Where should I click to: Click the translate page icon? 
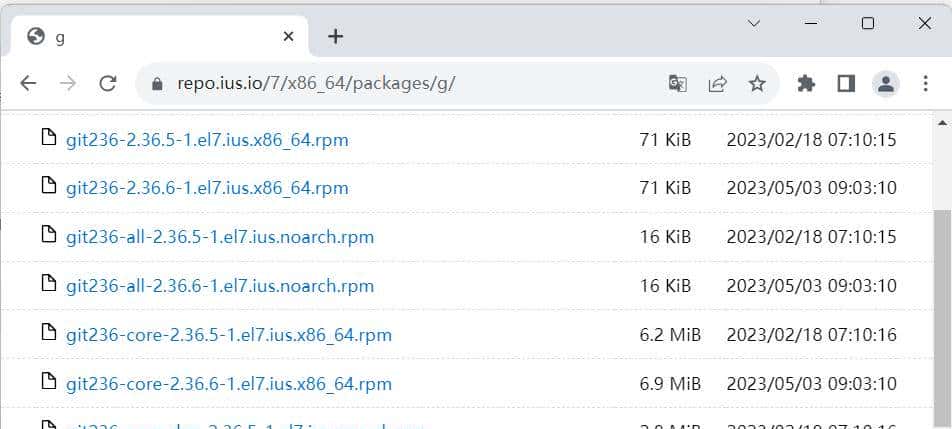coord(678,84)
